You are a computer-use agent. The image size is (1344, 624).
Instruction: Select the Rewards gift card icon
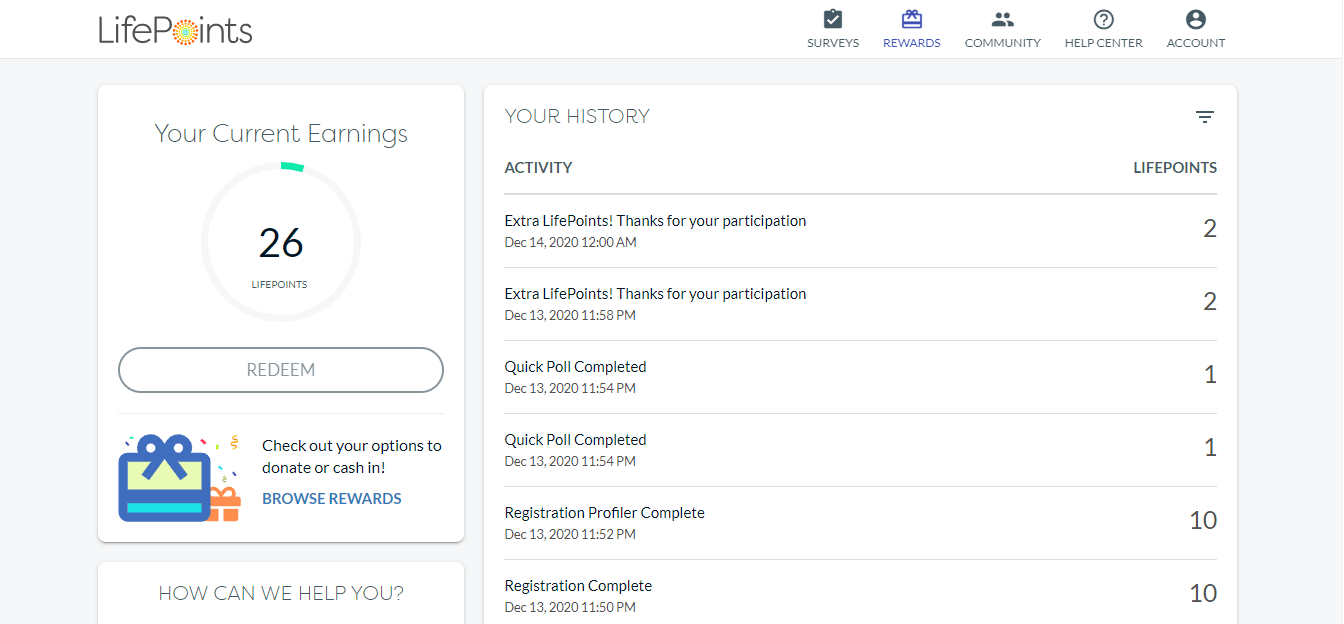[911, 19]
